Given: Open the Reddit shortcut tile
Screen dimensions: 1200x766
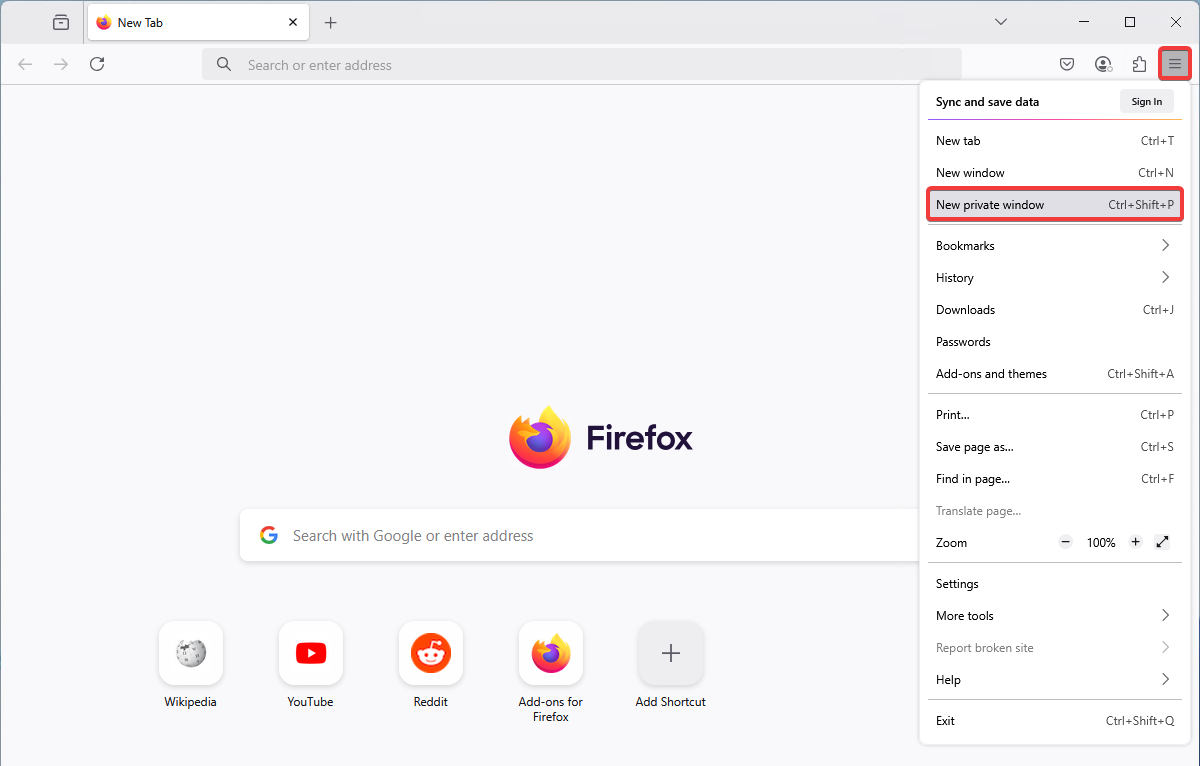Looking at the screenshot, I should click(431, 665).
